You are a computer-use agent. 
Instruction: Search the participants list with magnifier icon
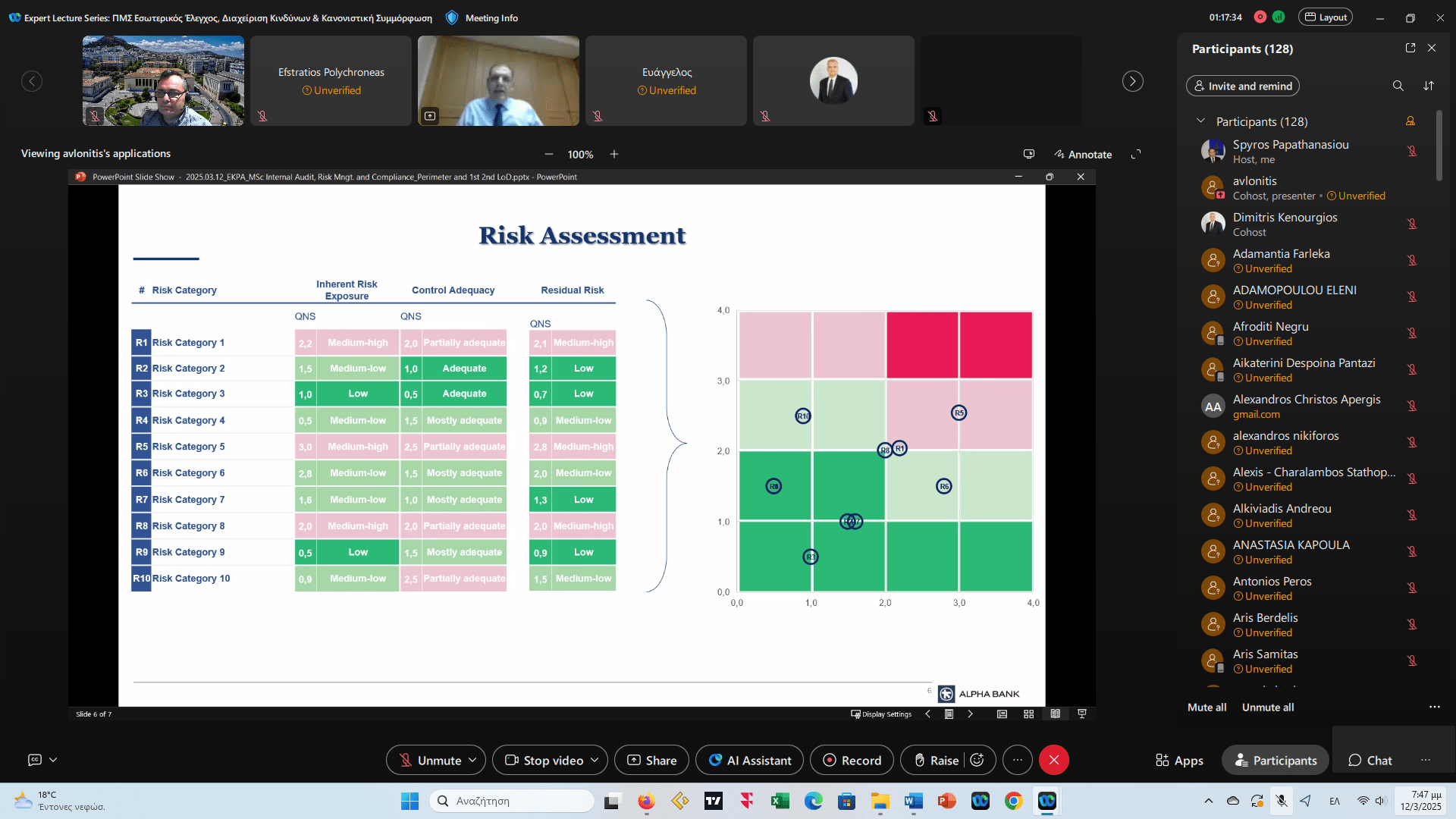coord(1398,86)
